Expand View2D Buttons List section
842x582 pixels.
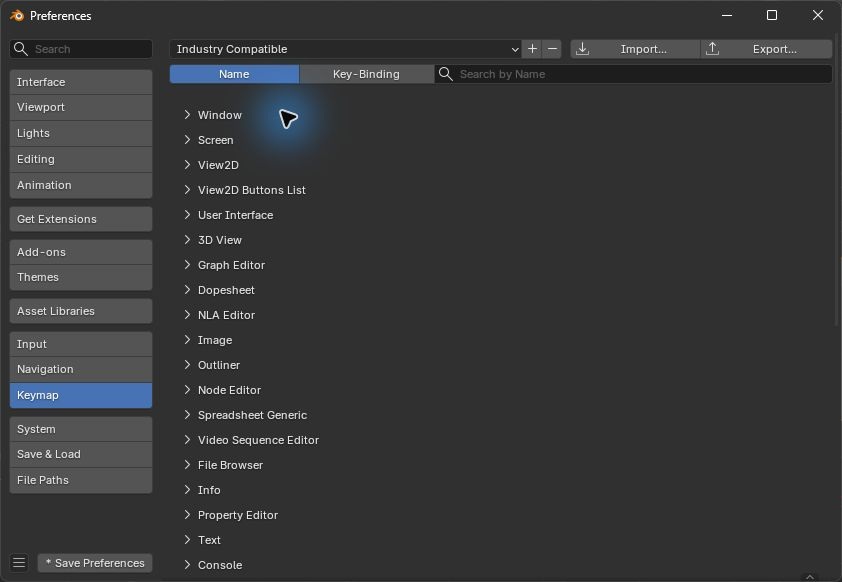click(x=187, y=190)
